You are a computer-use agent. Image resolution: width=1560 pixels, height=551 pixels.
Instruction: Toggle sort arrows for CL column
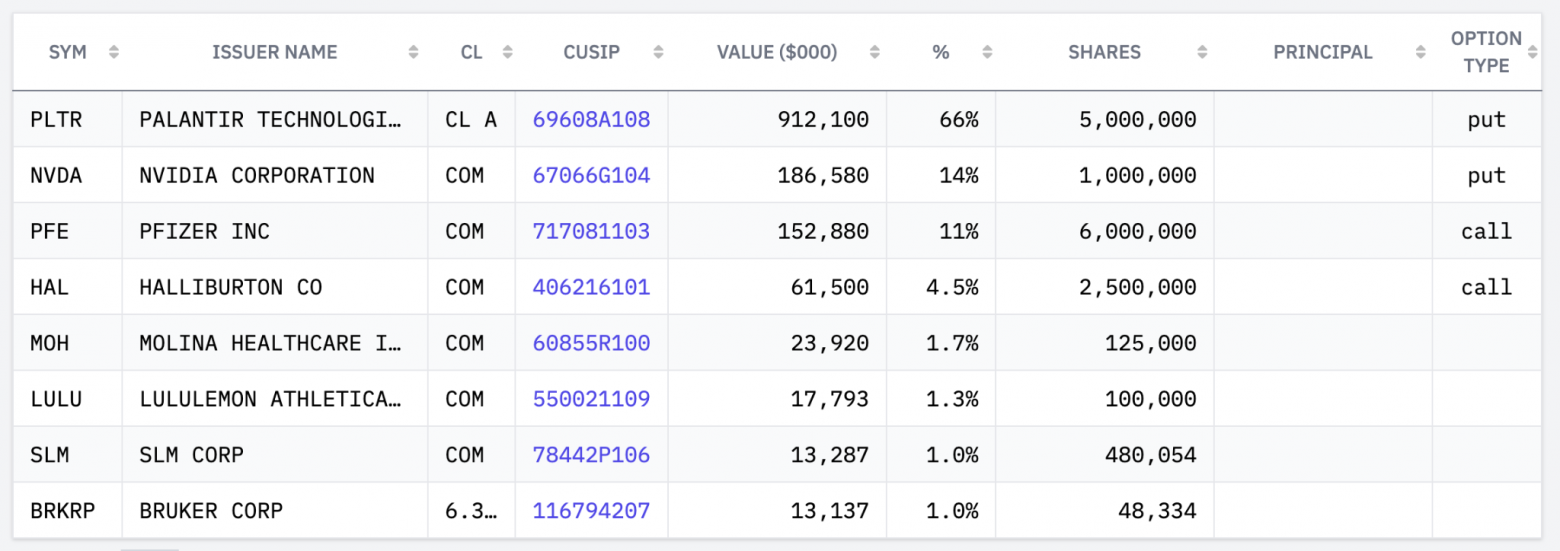tap(507, 52)
